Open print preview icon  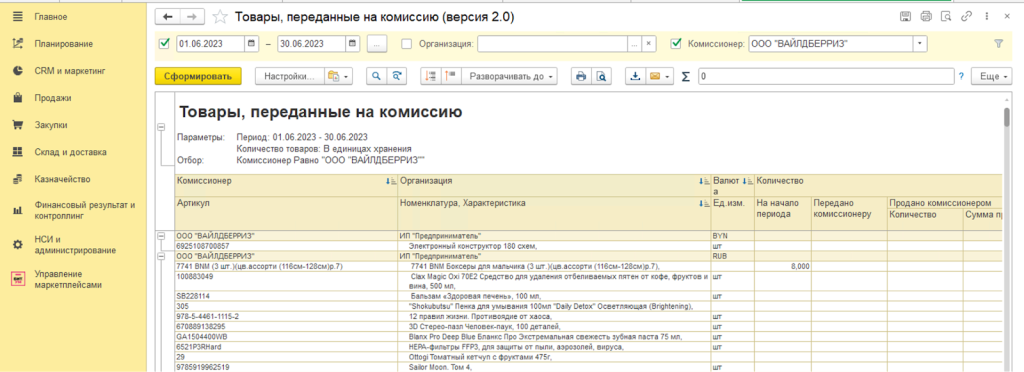(601, 76)
